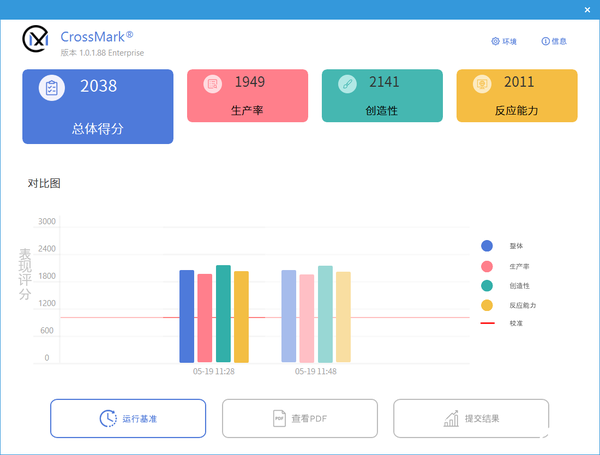
Task: Click the chart icon on 提交结果 button
Action: 451,418
